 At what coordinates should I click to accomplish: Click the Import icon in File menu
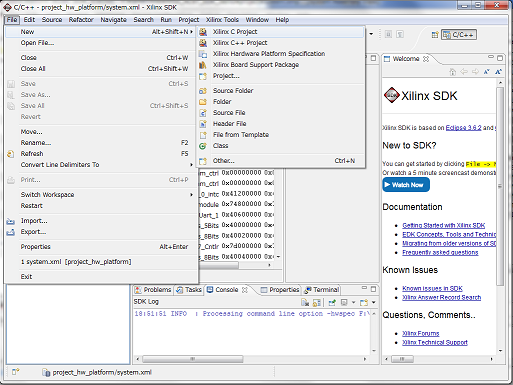coord(11,221)
